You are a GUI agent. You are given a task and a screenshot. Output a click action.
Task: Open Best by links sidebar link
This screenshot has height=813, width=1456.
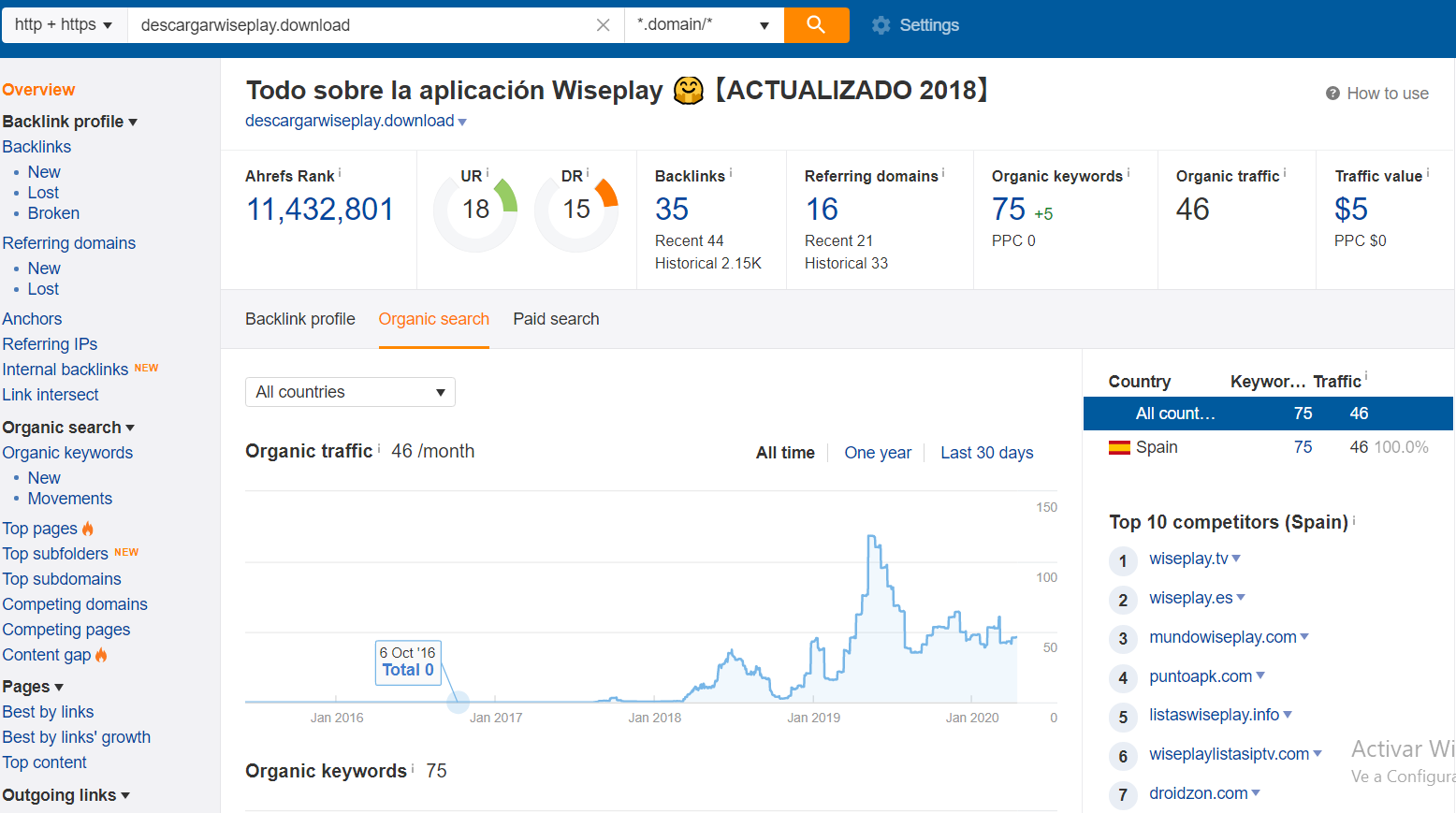[x=48, y=712]
